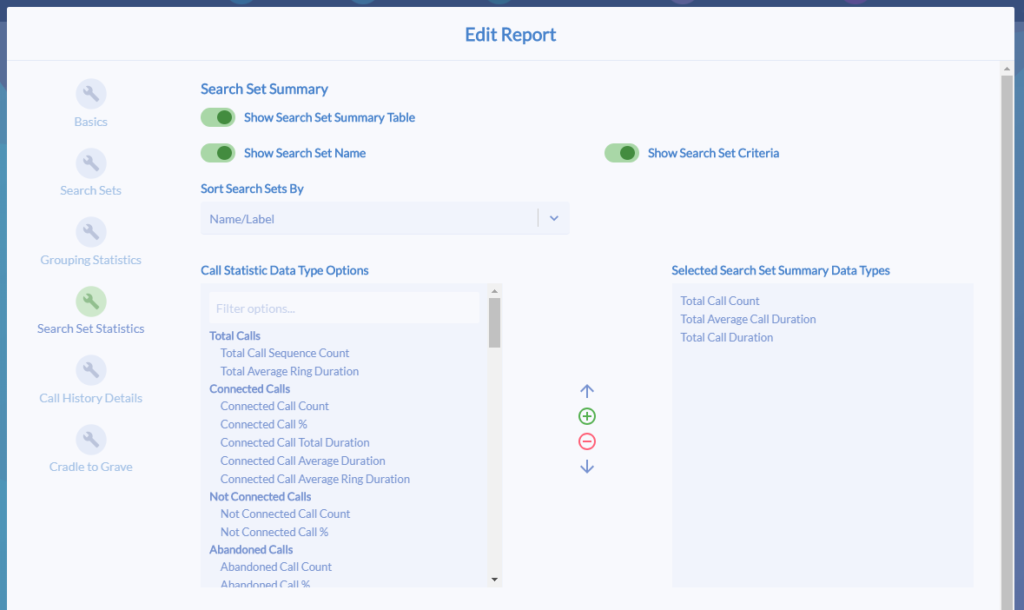Select Total Call Duration in selected list
Viewport: 1024px width, 610px height.
[726, 338]
